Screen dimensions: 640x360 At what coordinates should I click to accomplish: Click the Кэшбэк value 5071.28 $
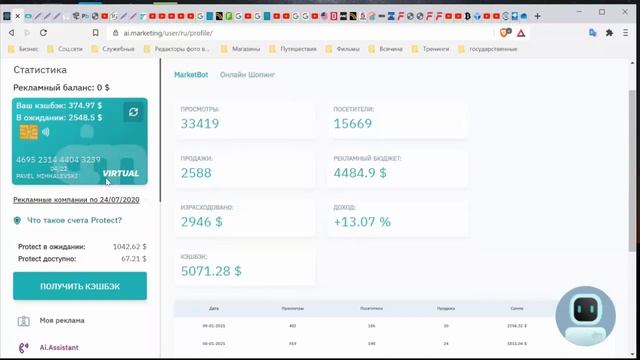(211, 271)
